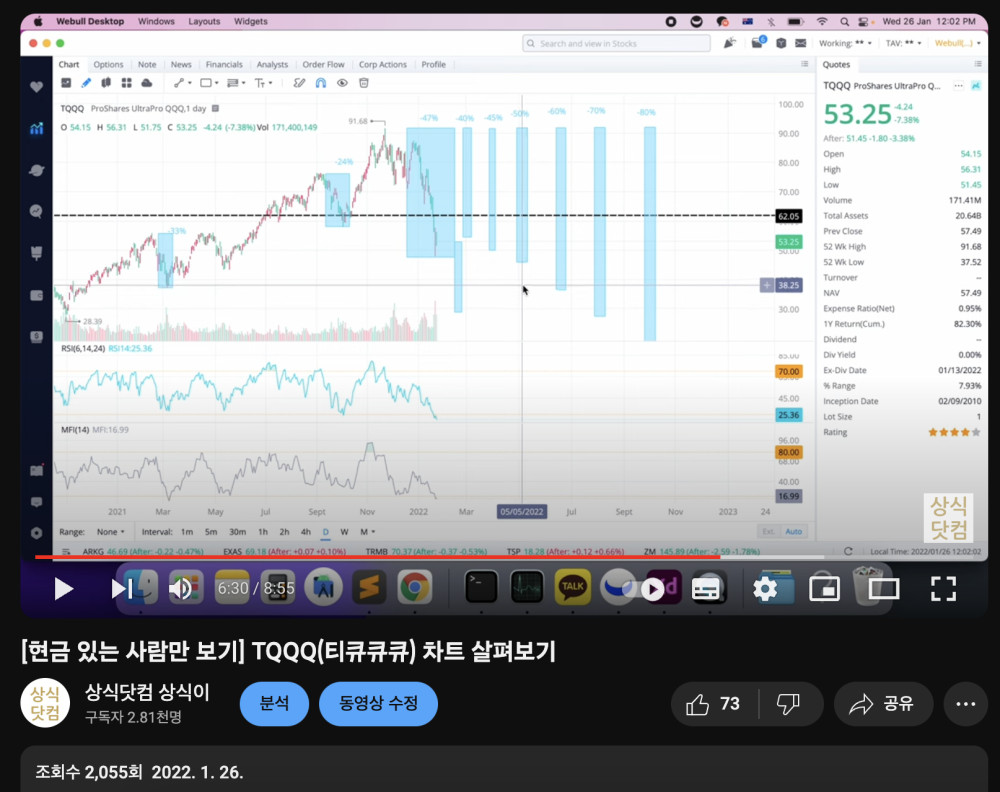Click the cloud save icon in chart toolbar
Screen dimensions: 1000x792
pyautogui.click(x=148, y=84)
